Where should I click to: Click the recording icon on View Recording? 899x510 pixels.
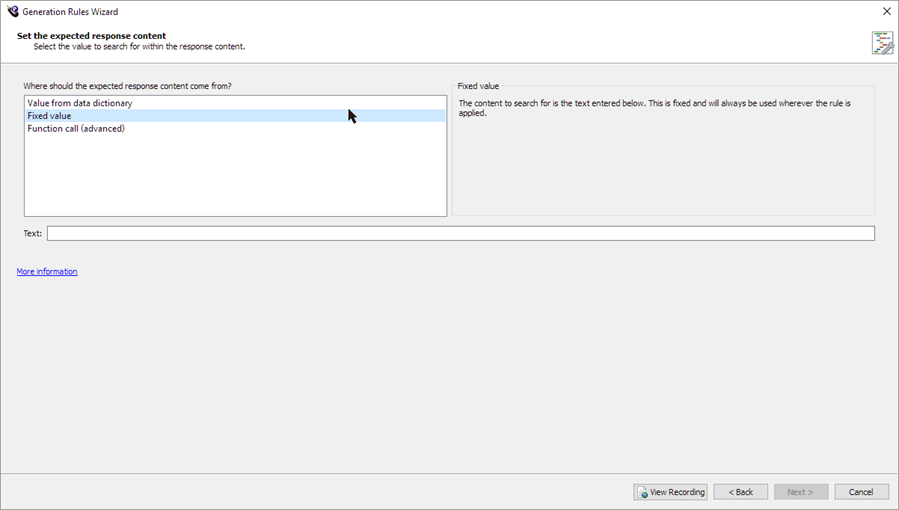point(642,492)
